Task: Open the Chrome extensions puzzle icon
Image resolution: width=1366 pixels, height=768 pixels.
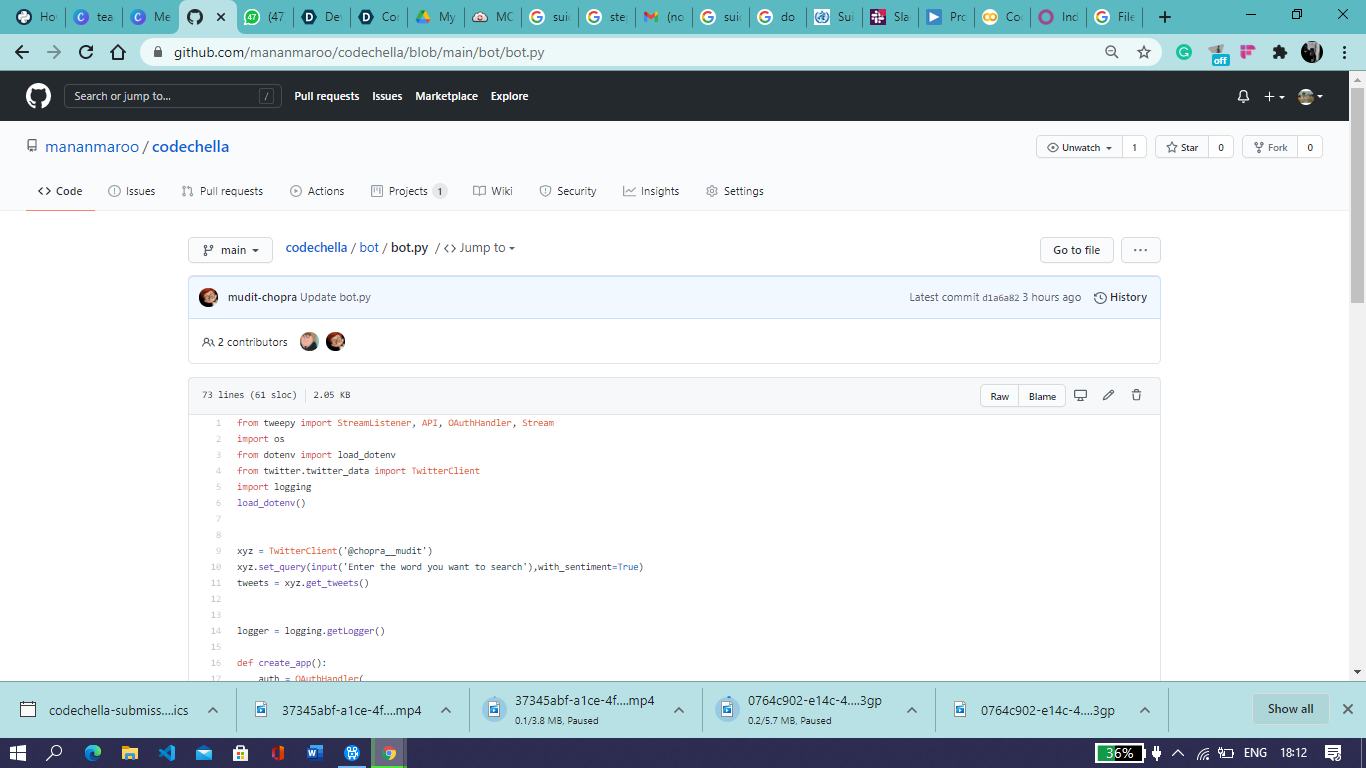Action: click(1279, 52)
